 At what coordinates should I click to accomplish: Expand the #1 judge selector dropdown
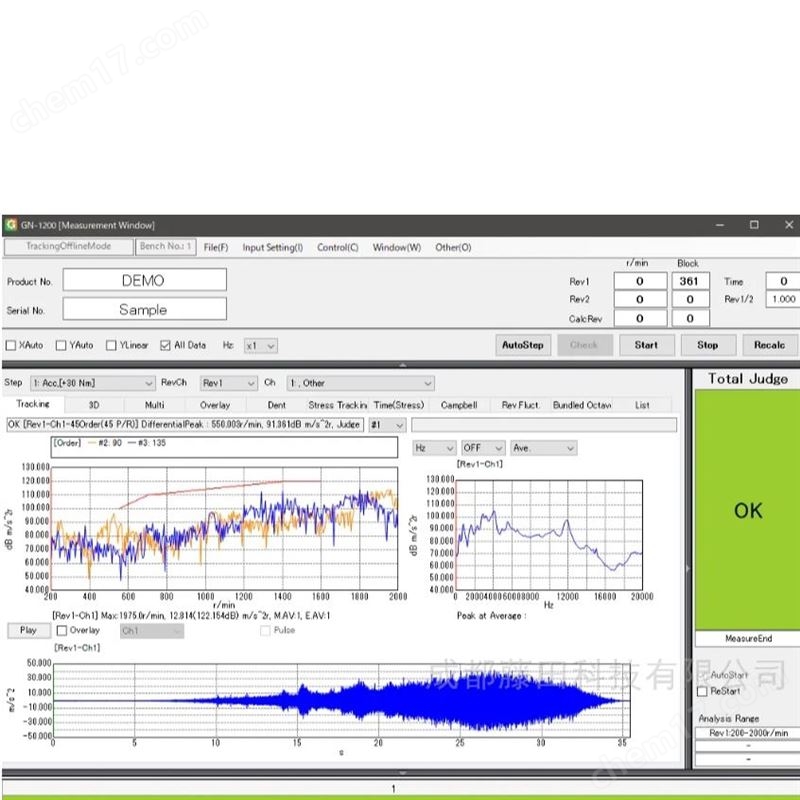(x=387, y=424)
